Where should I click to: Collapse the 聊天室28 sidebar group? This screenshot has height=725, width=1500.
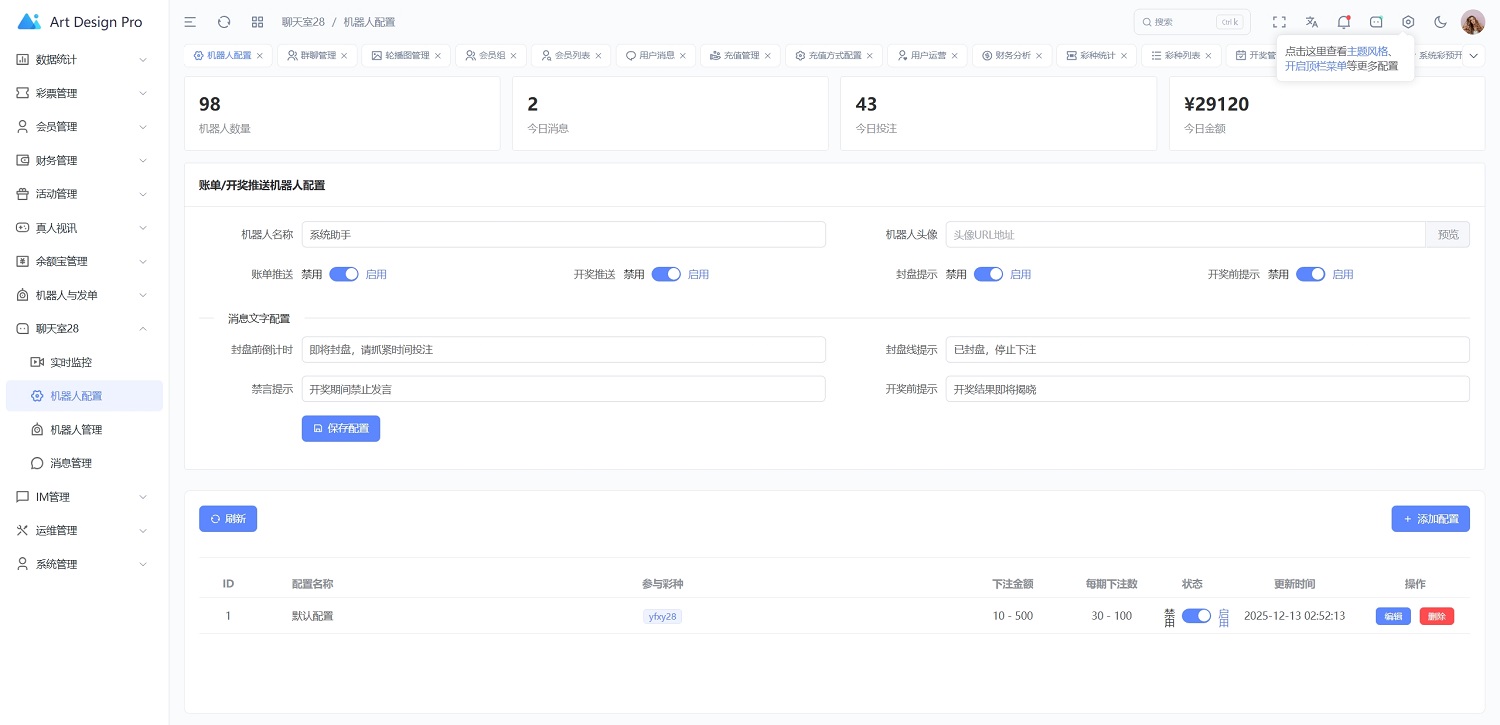coord(82,329)
